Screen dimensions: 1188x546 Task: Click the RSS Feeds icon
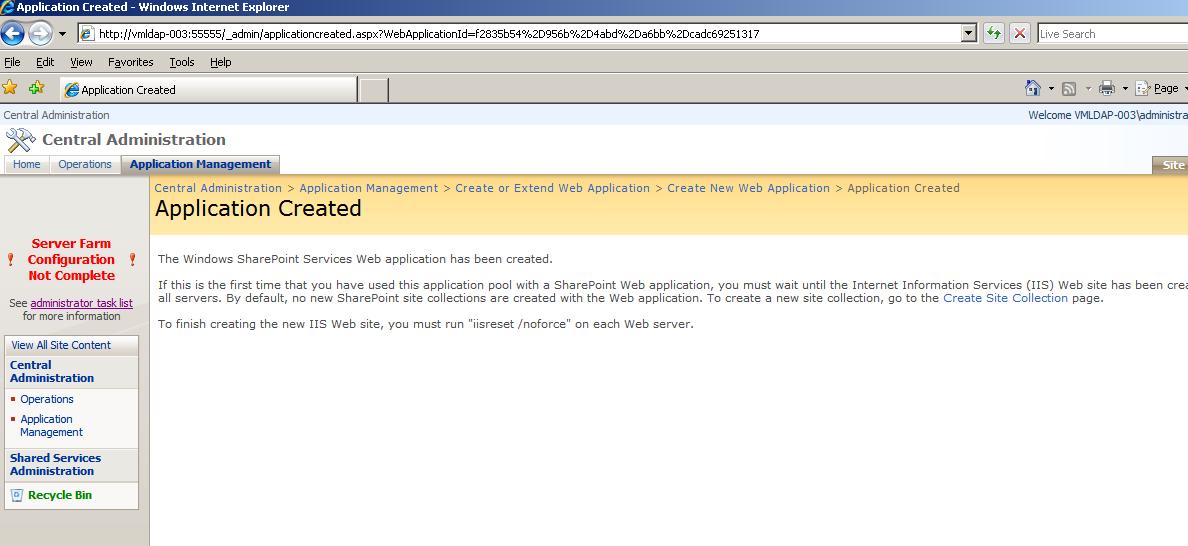1069,89
